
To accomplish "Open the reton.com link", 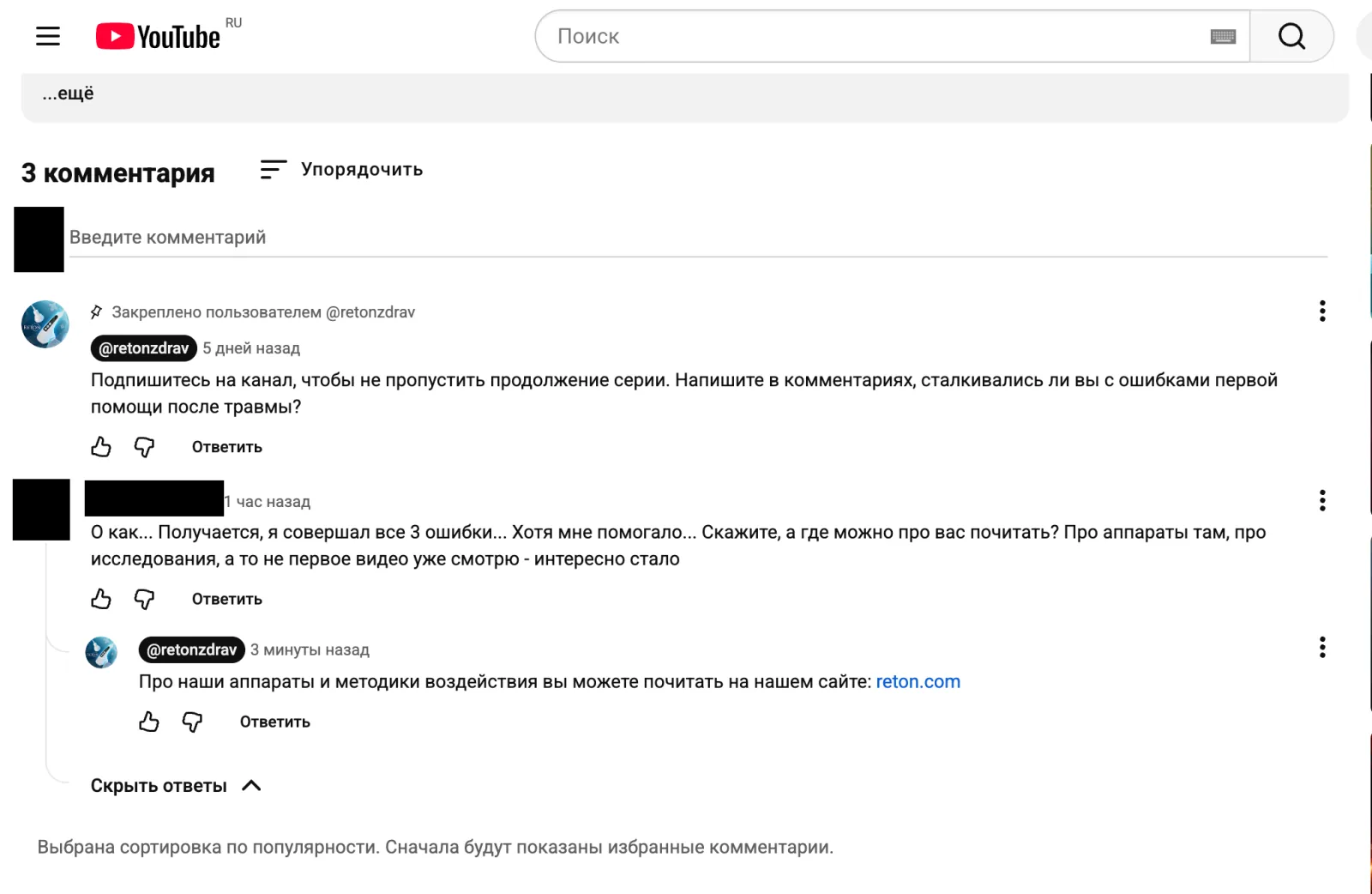I will [x=918, y=682].
